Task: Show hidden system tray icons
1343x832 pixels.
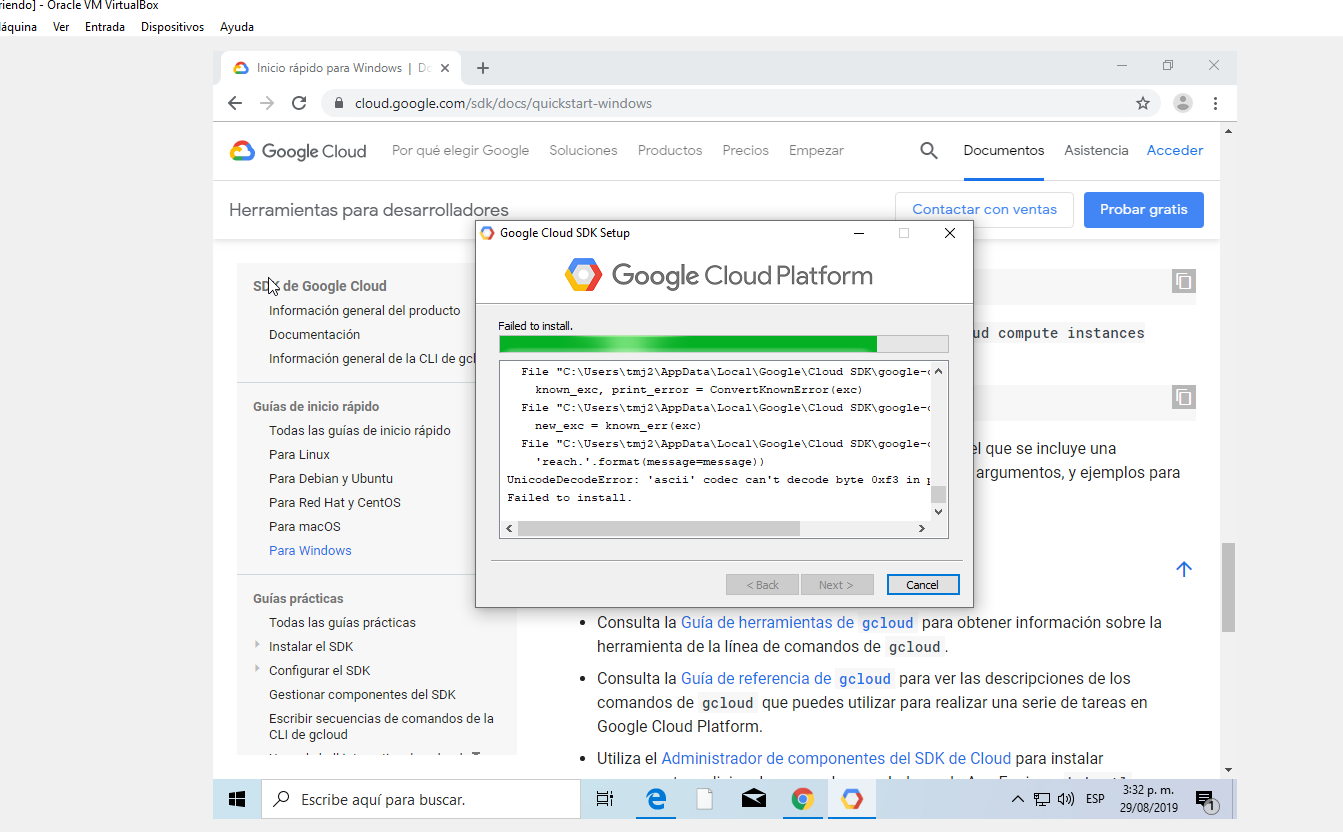Action: coord(1018,799)
